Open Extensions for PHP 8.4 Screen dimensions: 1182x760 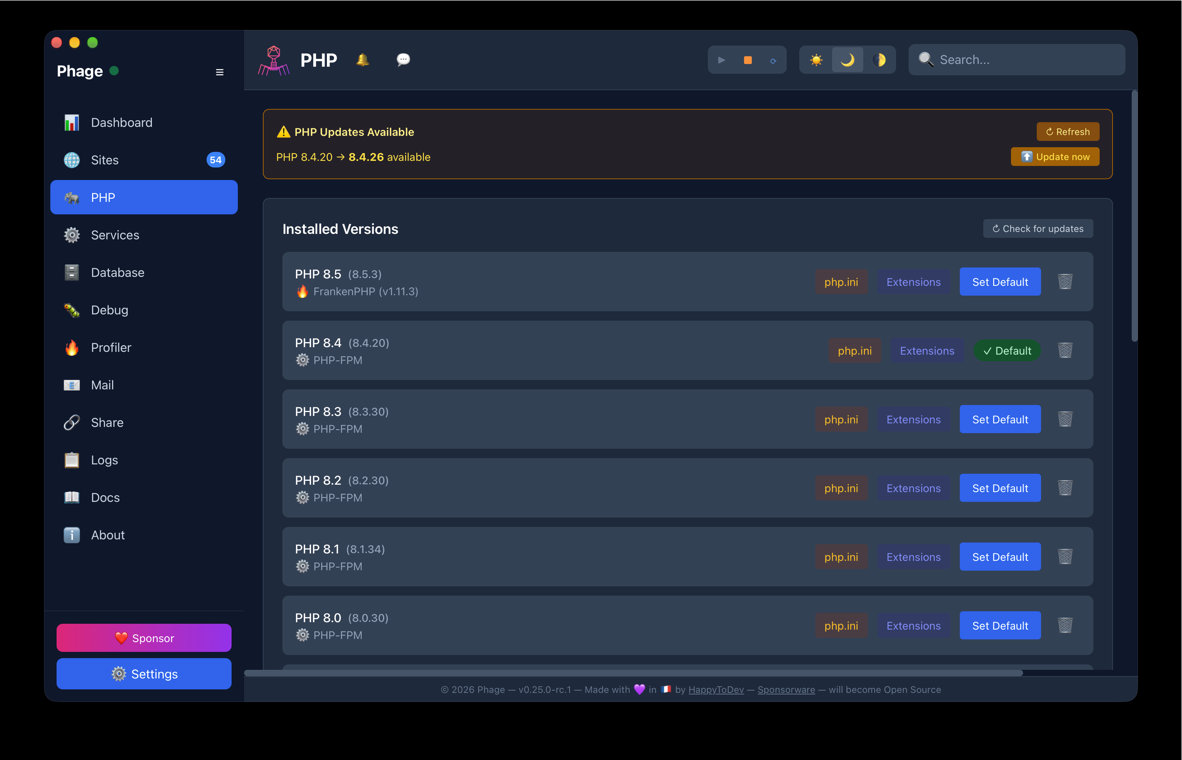927,351
